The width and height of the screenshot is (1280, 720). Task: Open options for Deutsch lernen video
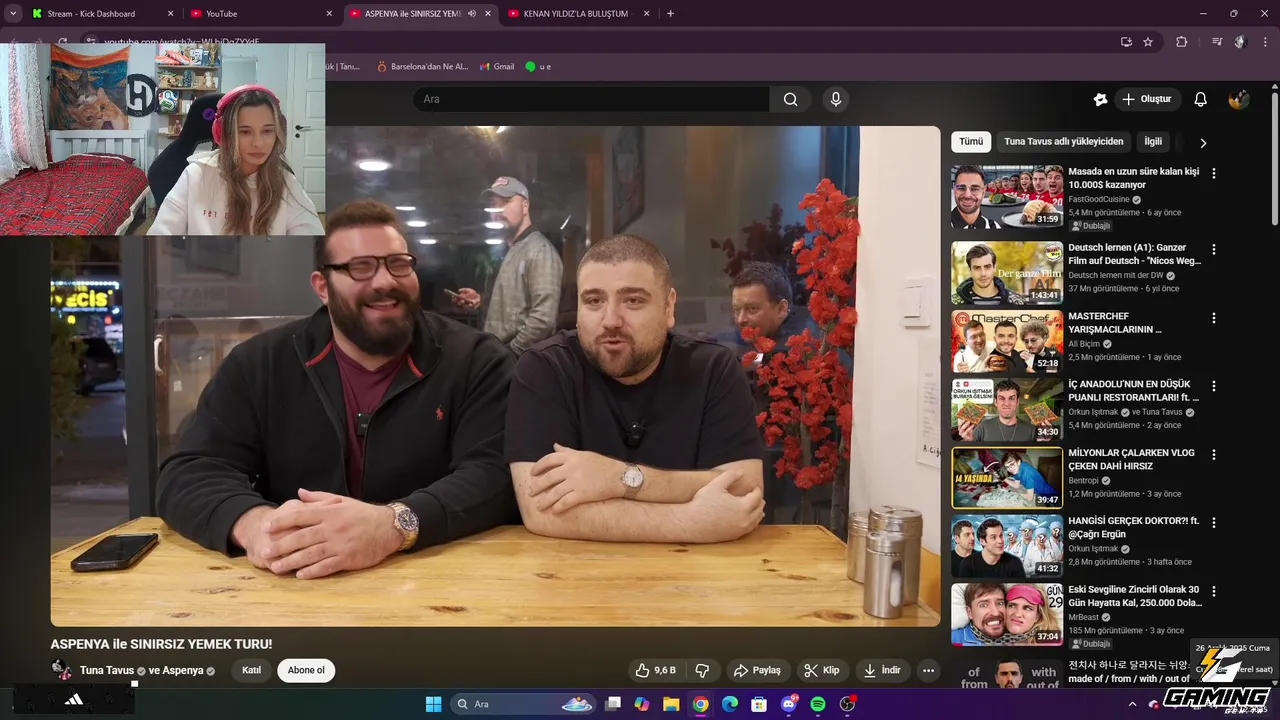1214,249
